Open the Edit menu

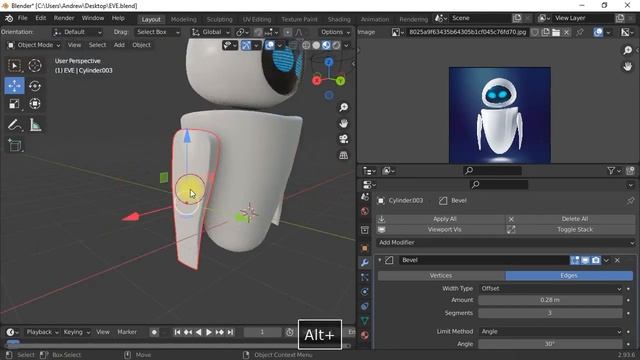pyautogui.click(x=40, y=18)
